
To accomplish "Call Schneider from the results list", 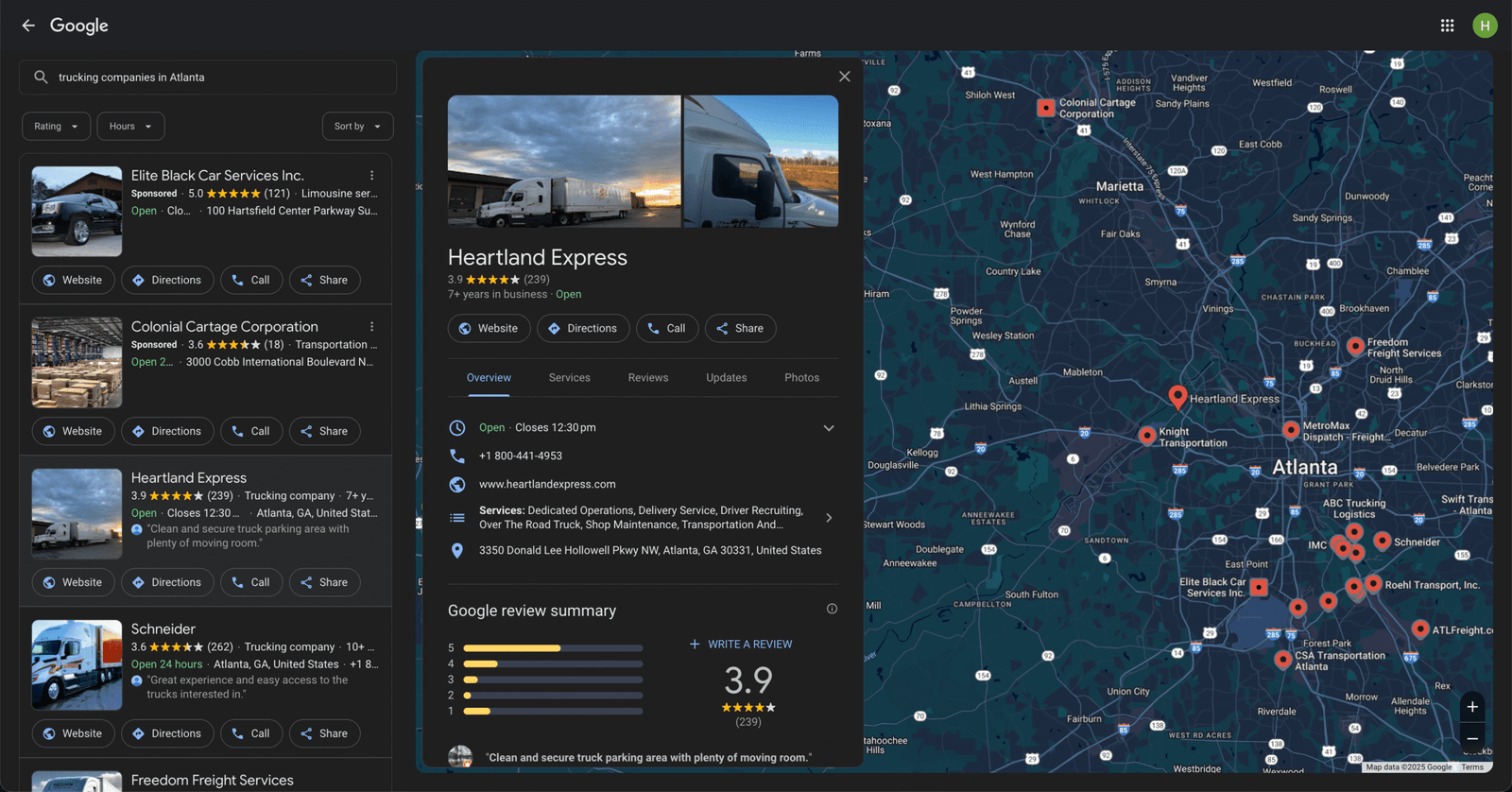I will pos(251,734).
